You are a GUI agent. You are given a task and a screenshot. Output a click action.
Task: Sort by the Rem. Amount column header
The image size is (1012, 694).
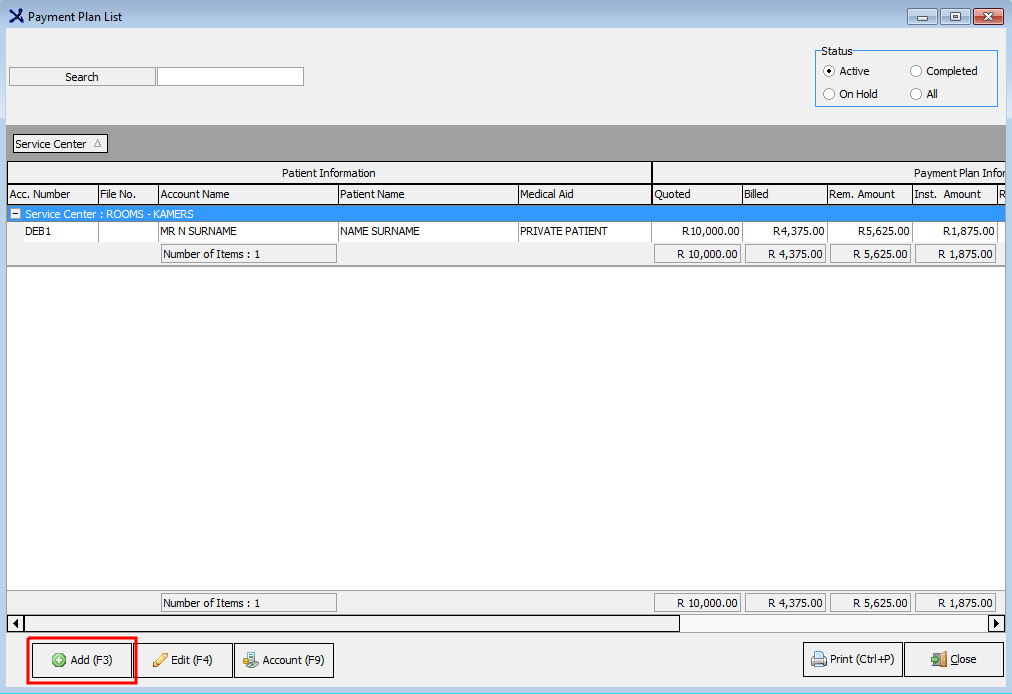[x=870, y=194]
